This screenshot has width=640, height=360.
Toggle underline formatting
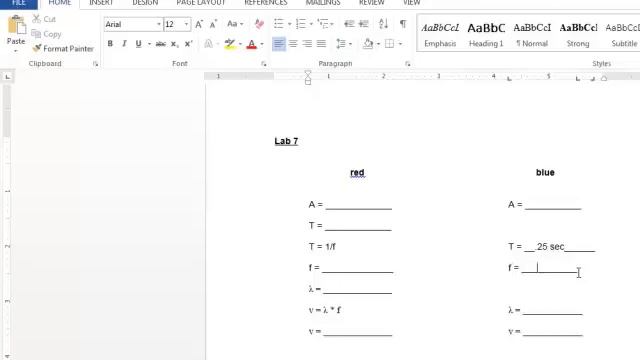click(138, 44)
